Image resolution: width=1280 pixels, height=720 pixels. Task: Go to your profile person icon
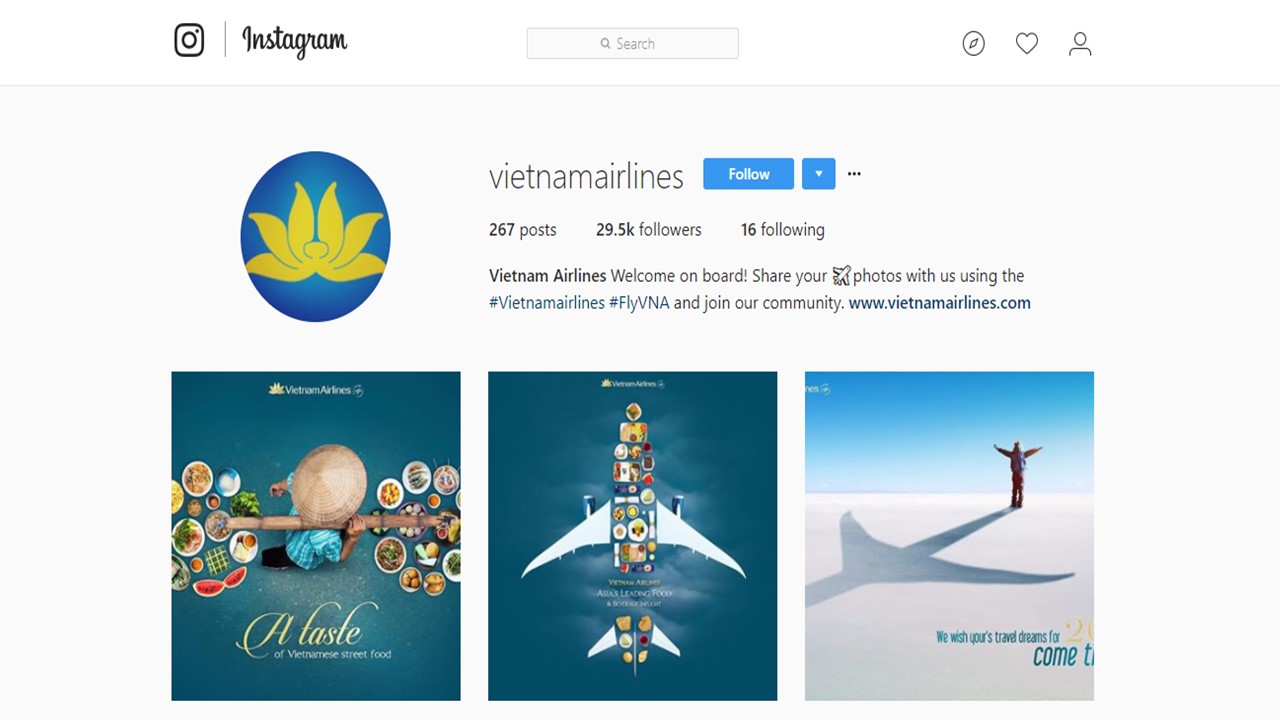click(1080, 43)
